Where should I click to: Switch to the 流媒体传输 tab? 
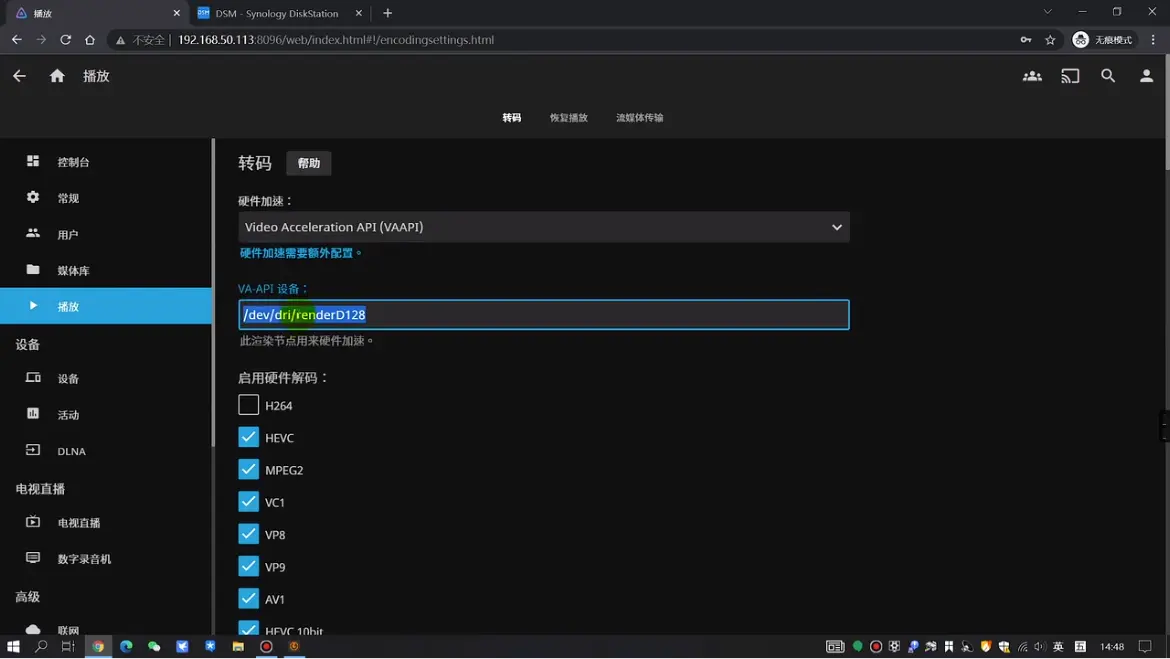[x=639, y=118]
